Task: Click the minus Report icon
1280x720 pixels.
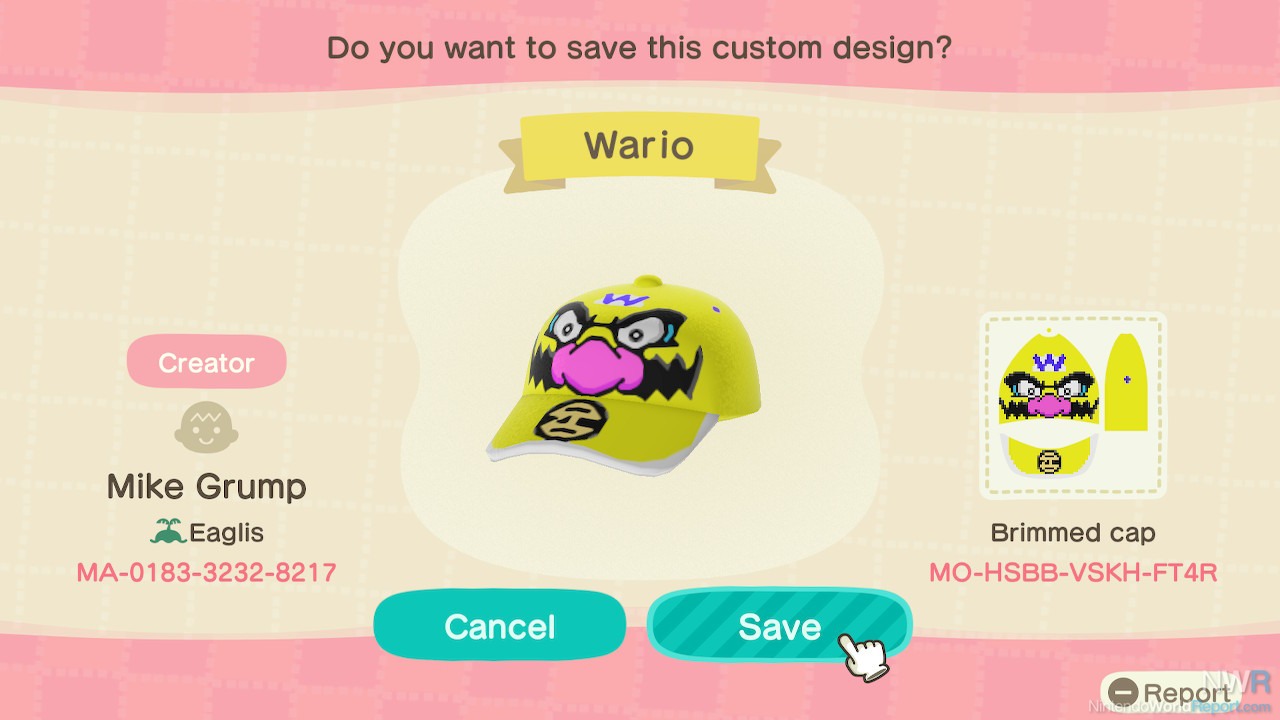Action: pos(1124,692)
